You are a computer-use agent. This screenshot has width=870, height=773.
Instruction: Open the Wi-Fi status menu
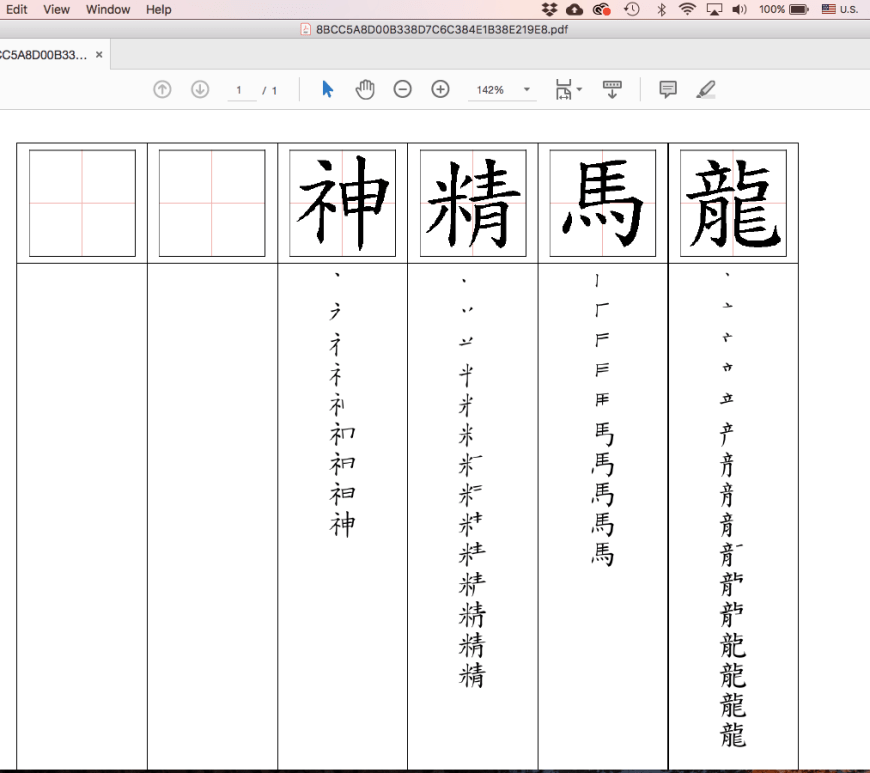pos(687,9)
